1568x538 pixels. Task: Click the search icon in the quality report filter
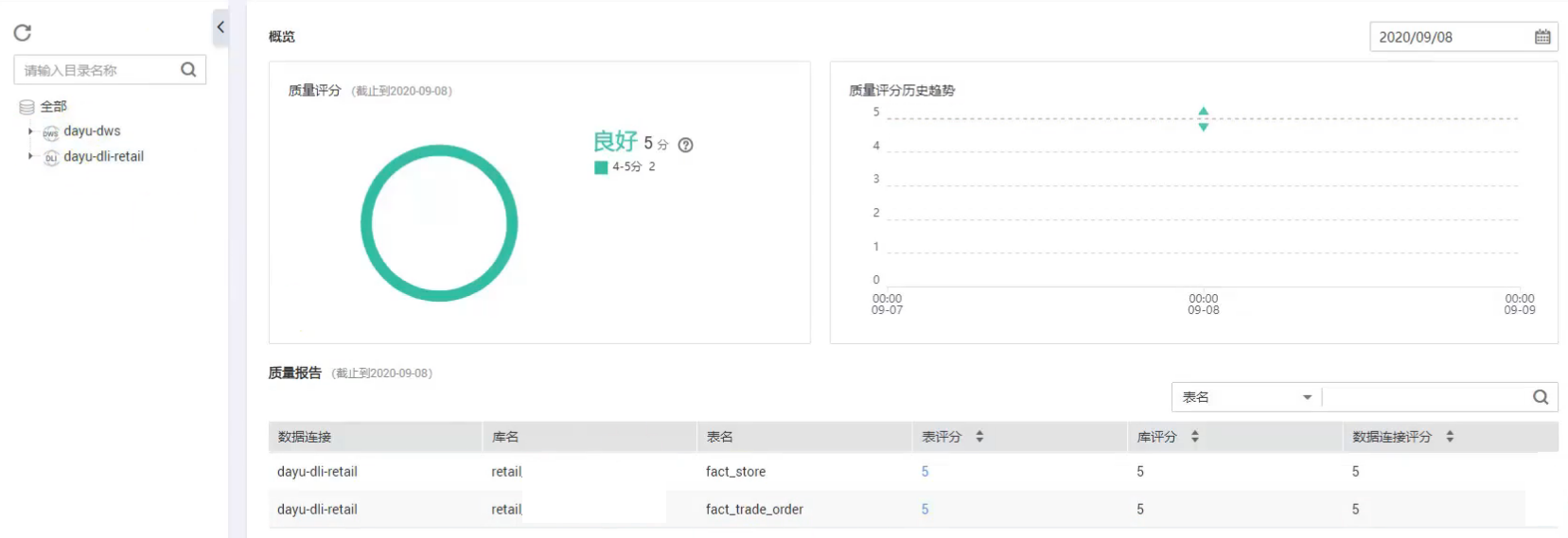[1541, 397]
